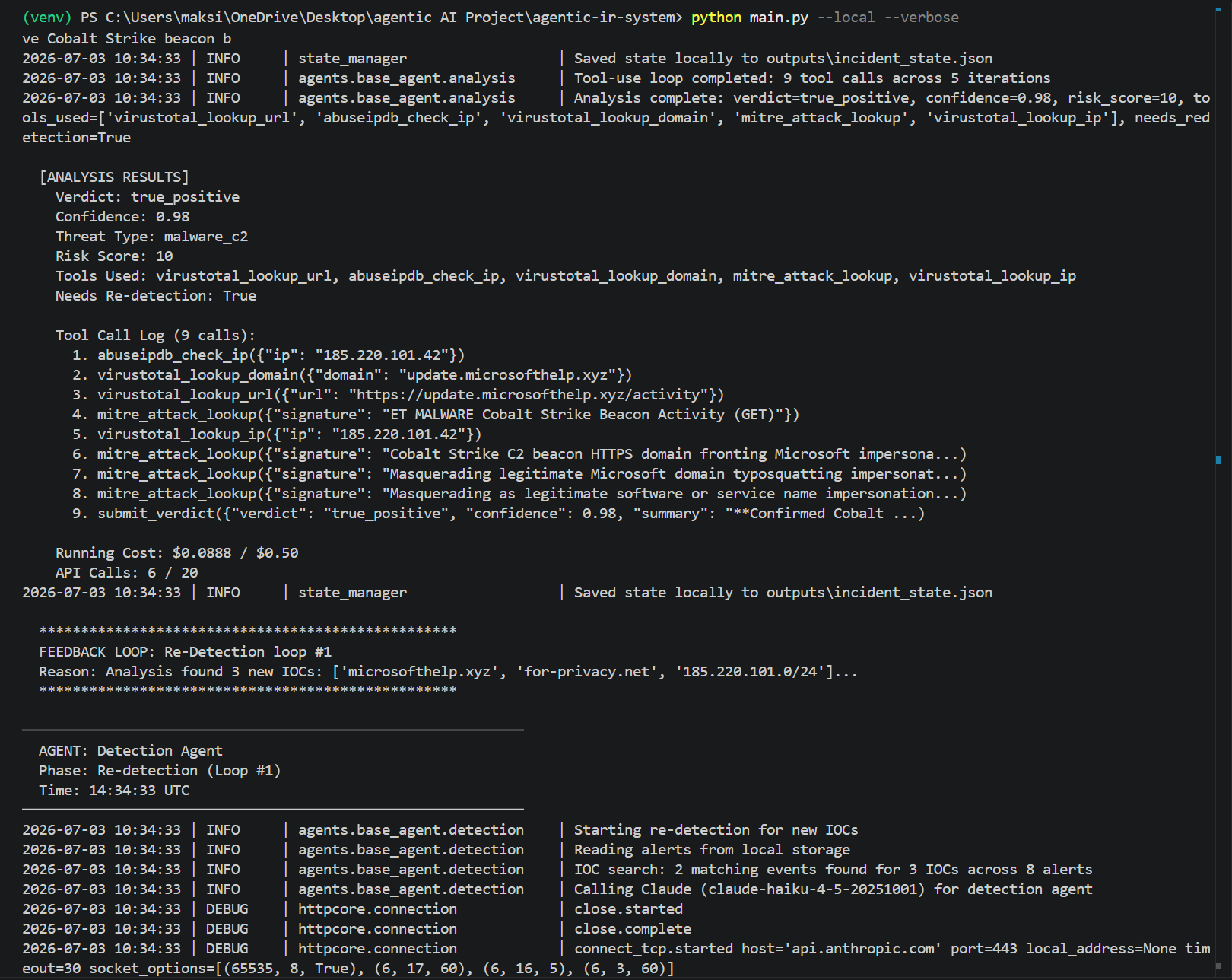Click the 'API Calls: 6 / 20' line

coord(127,573)
